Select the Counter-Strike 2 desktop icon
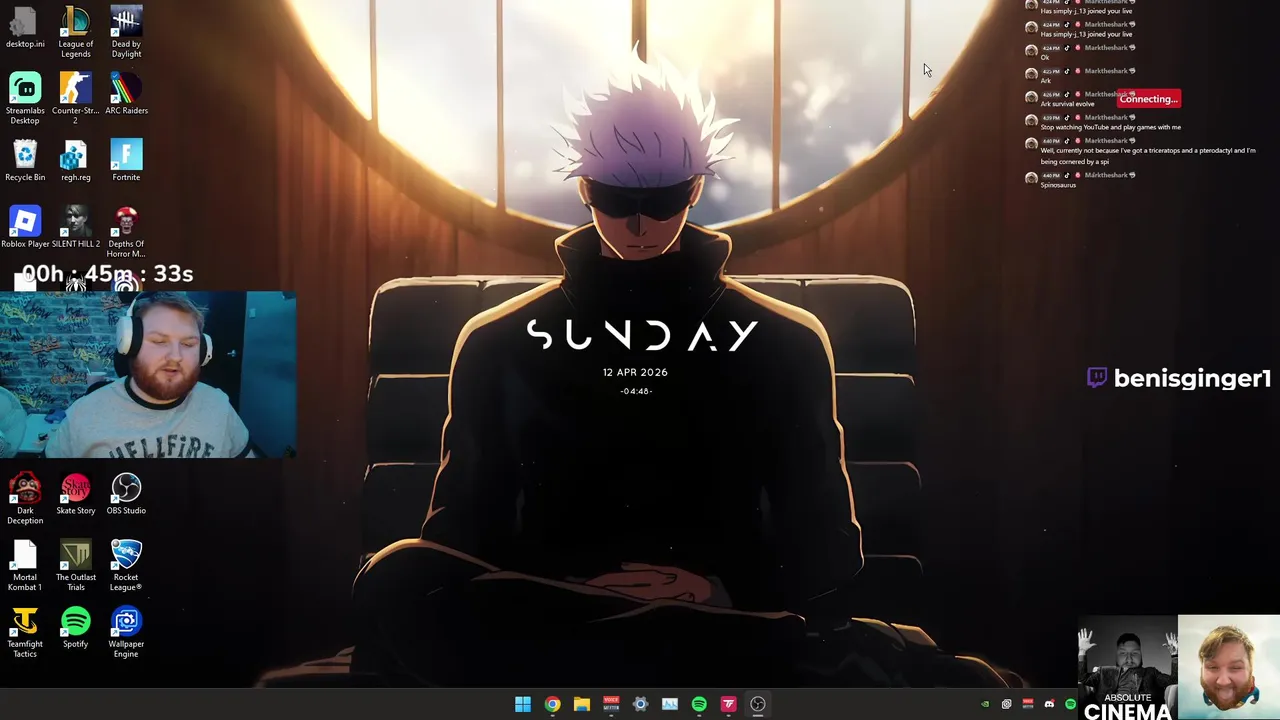The height and width of the screenshot is (720, 1280). pos(75,98)
